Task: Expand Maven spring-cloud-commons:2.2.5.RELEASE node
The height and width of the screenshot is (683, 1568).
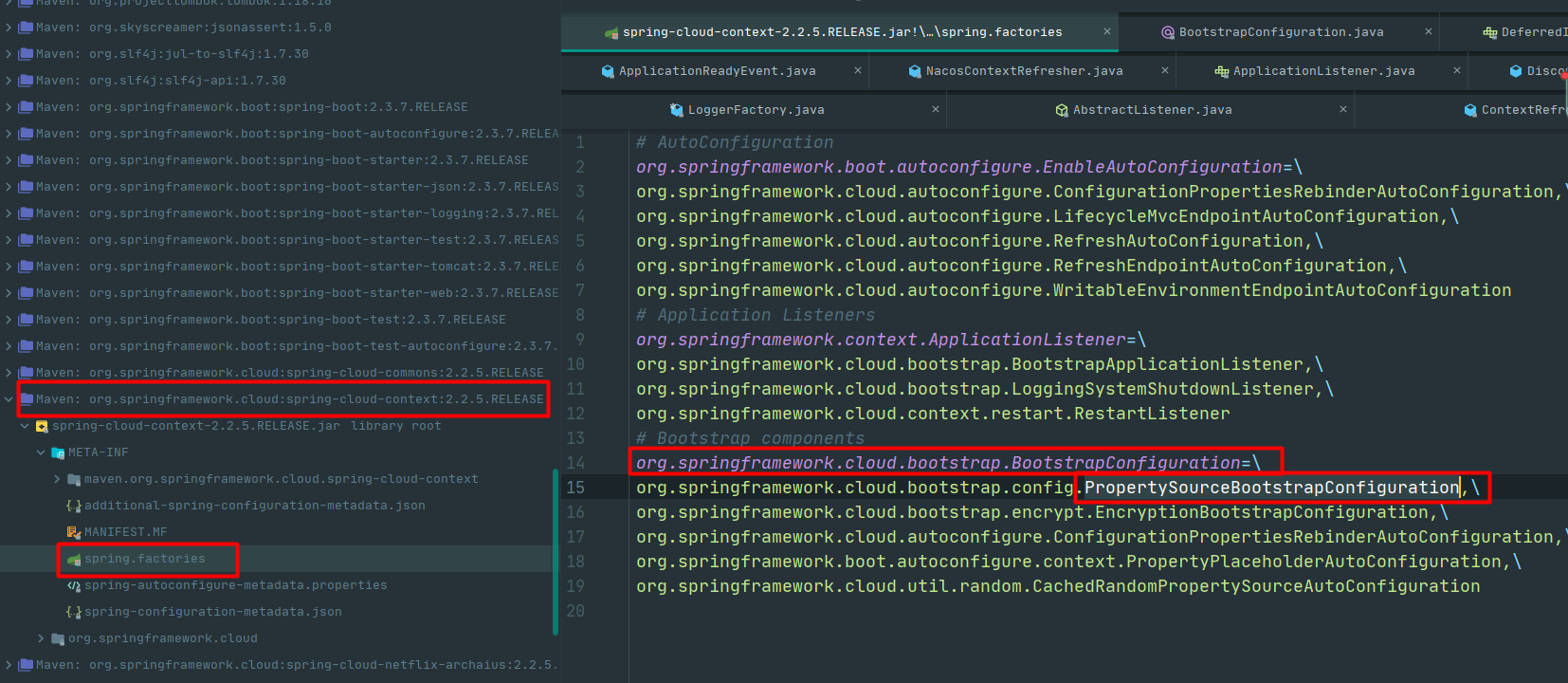Action: coord(9,373)
